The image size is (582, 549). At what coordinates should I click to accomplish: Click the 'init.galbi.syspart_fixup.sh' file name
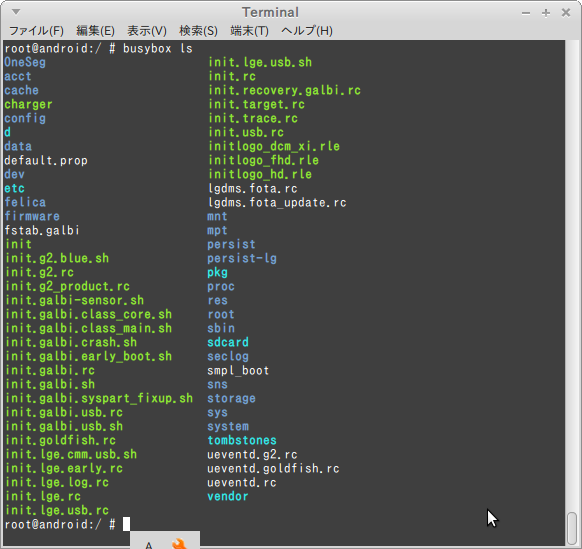coord(99,398)
